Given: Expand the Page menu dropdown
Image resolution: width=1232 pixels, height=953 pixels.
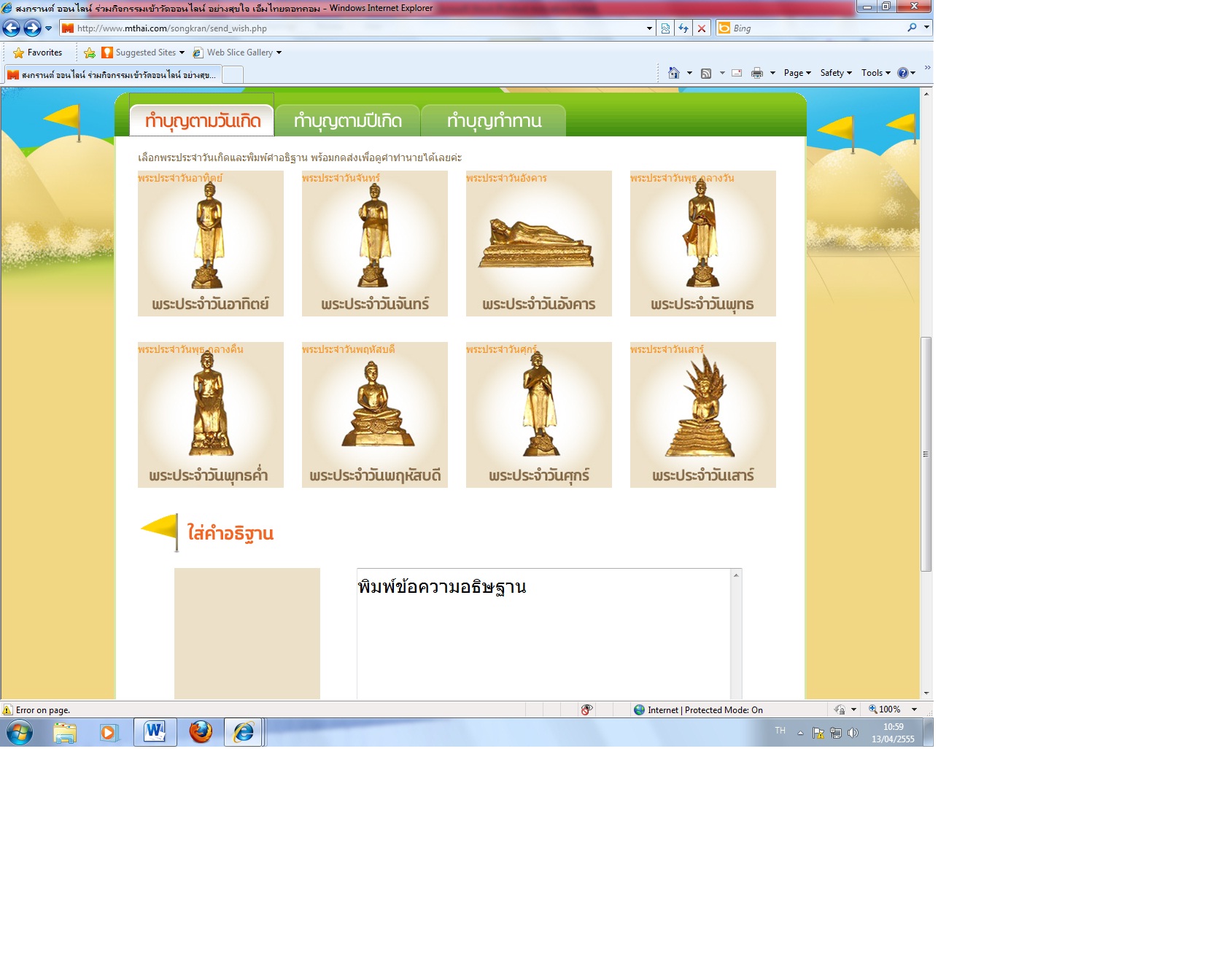Looking at the screenshot, I should (x=797, y=73).
